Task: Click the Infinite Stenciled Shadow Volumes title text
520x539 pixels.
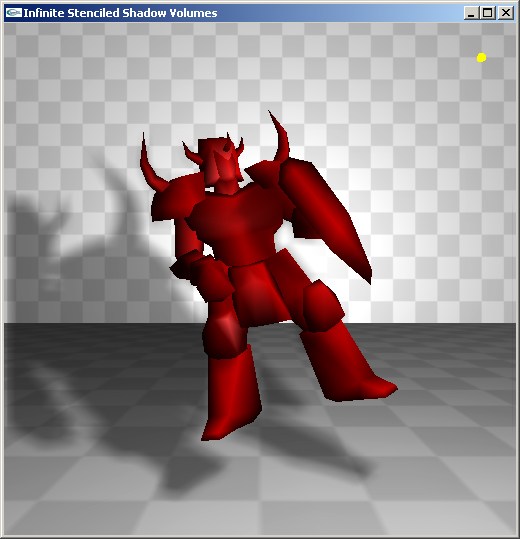Action: [120, 13]
